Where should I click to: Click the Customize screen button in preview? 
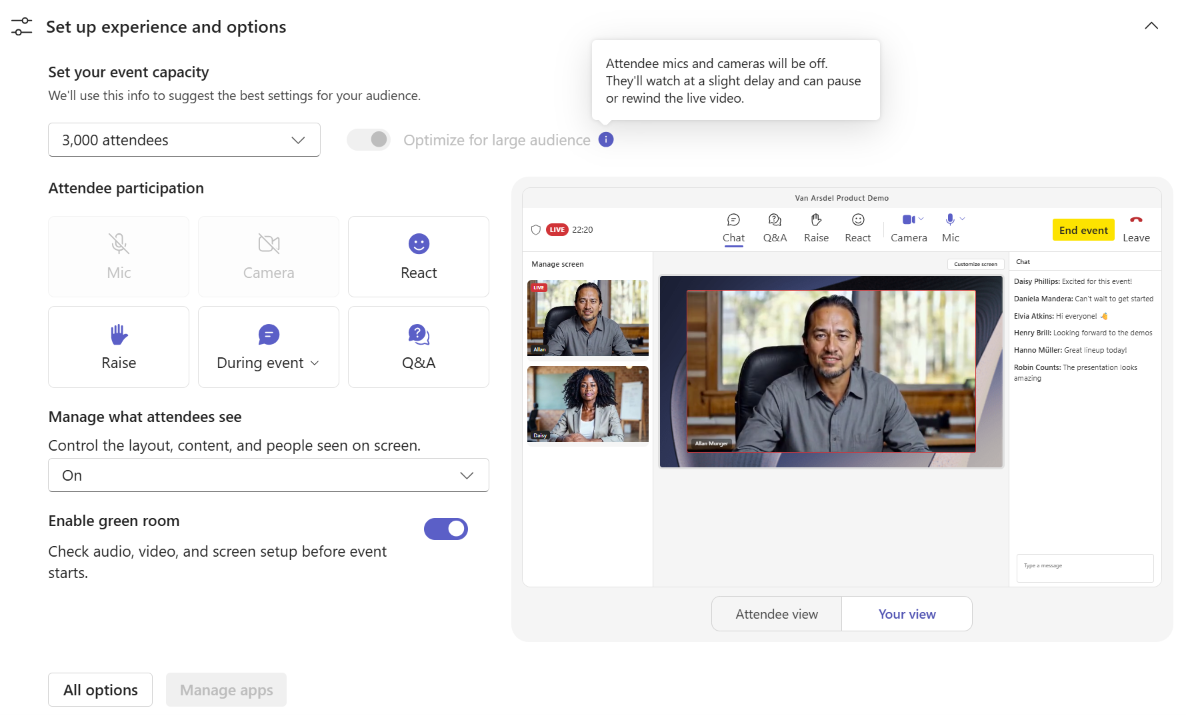975,264
